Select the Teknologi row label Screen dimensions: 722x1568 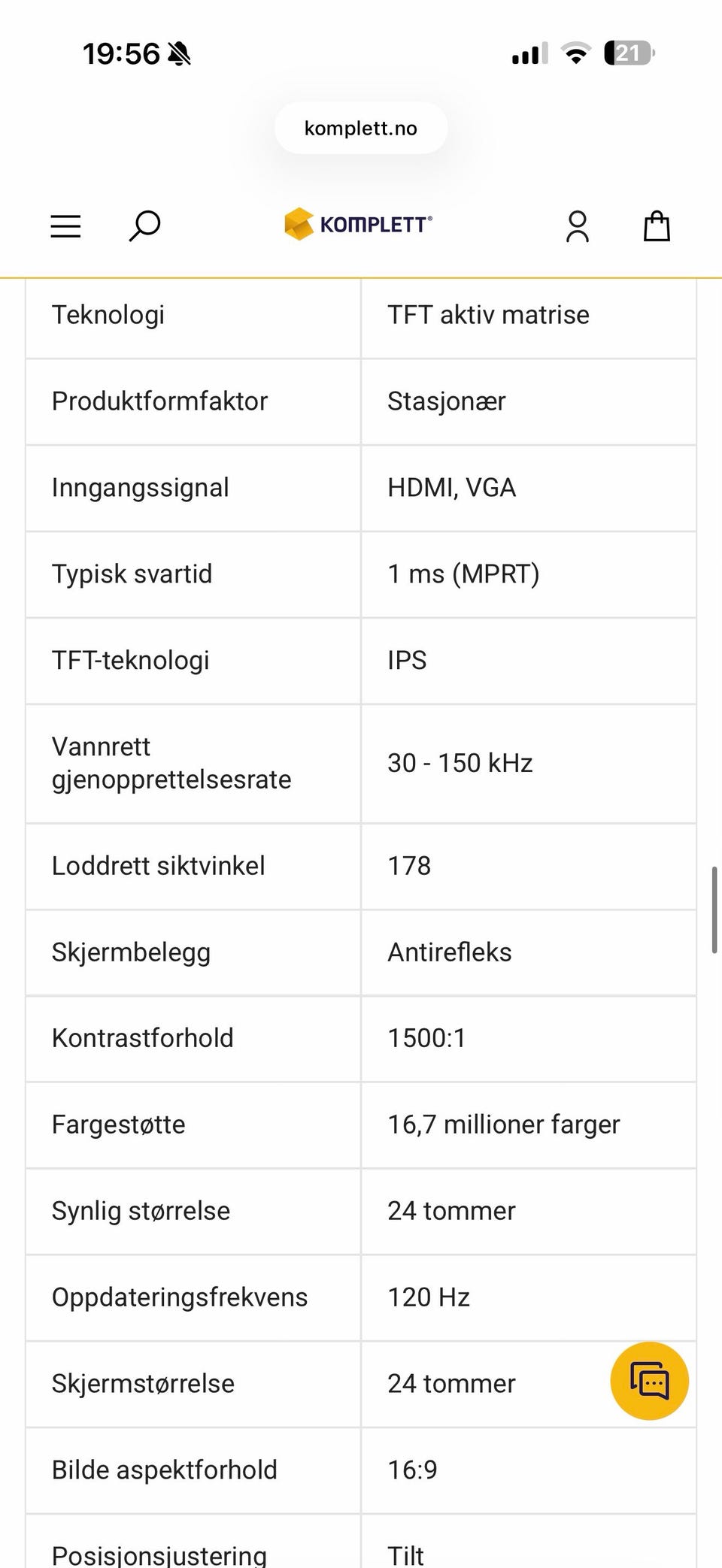coord(108,315)
